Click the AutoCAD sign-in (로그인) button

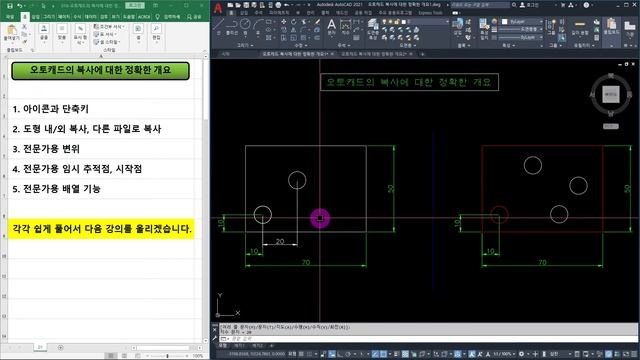529,5
